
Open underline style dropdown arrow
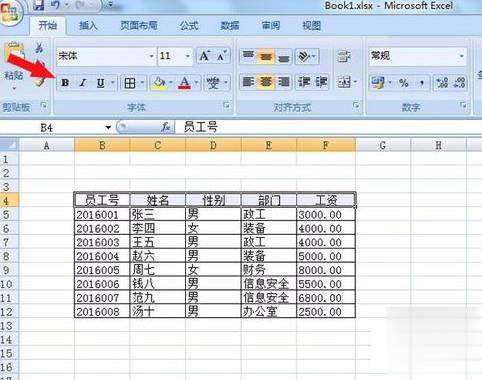(113, 83)
